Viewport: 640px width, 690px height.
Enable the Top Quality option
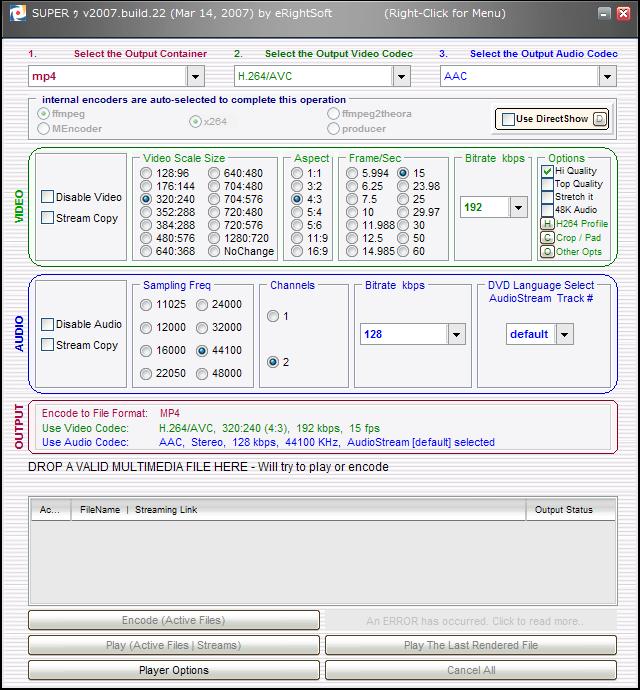coord(547,184)
